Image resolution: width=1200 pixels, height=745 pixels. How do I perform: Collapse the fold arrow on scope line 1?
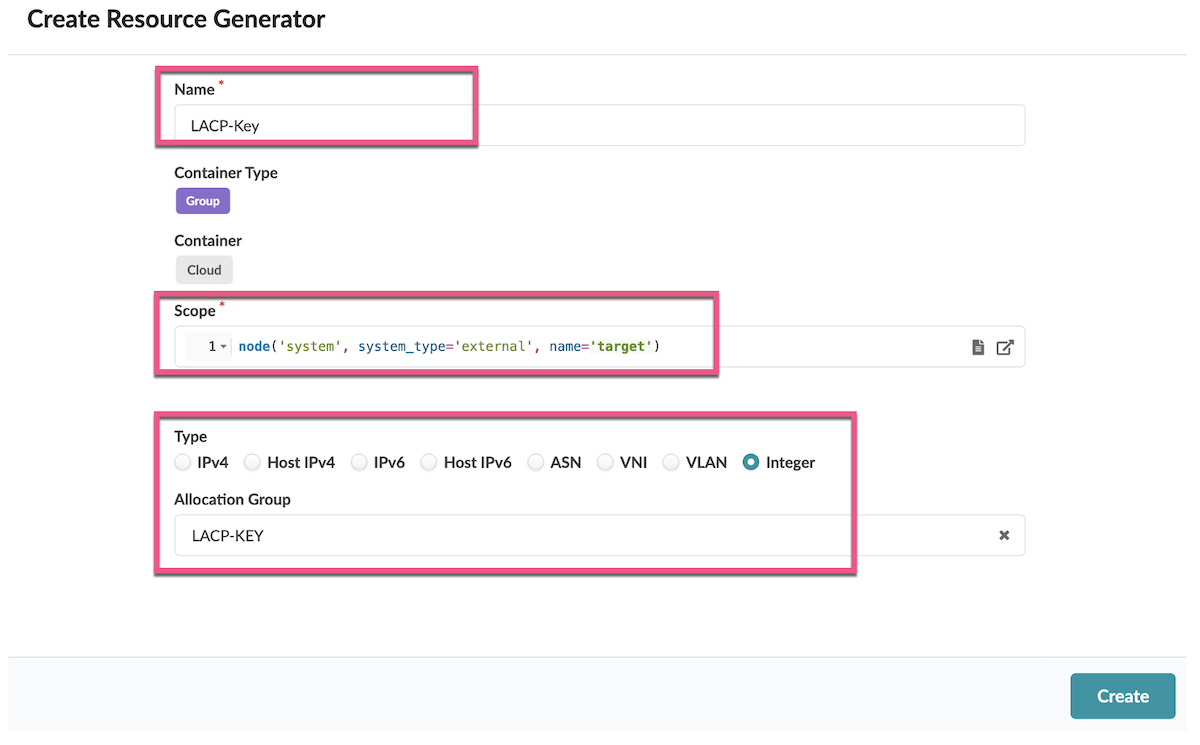[x=223, y=347]
